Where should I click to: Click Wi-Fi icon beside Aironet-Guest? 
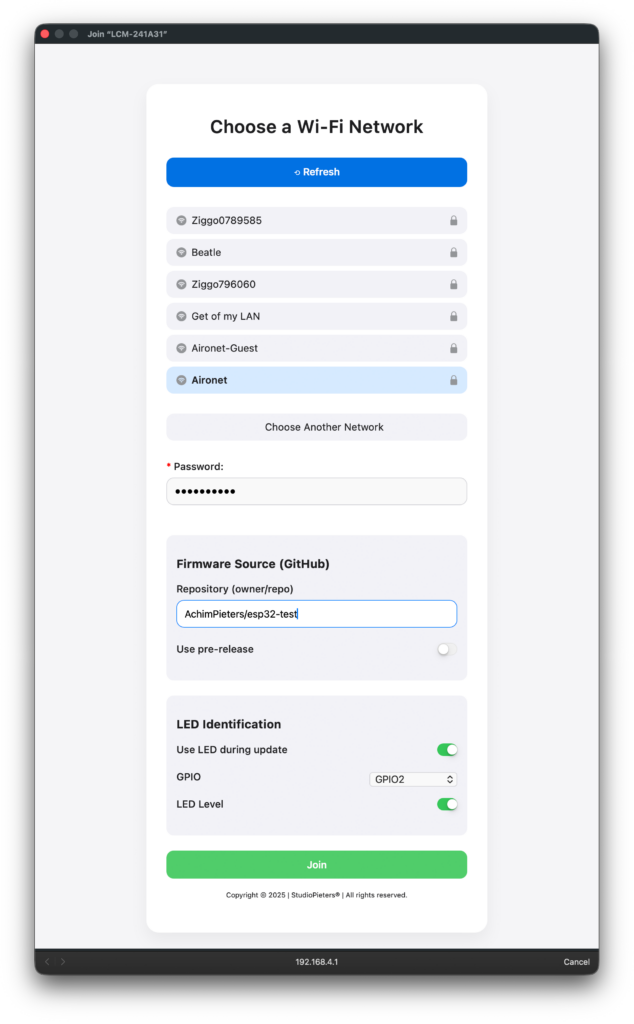(181, 348)
